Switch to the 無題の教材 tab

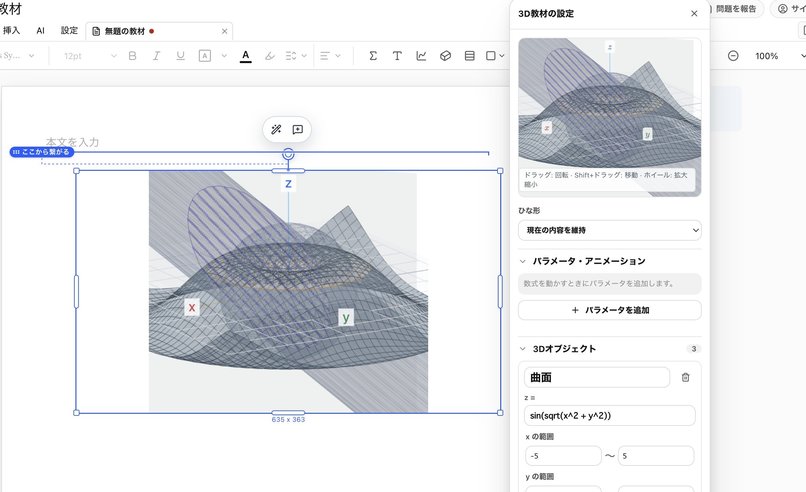click(x=124, y=31)
